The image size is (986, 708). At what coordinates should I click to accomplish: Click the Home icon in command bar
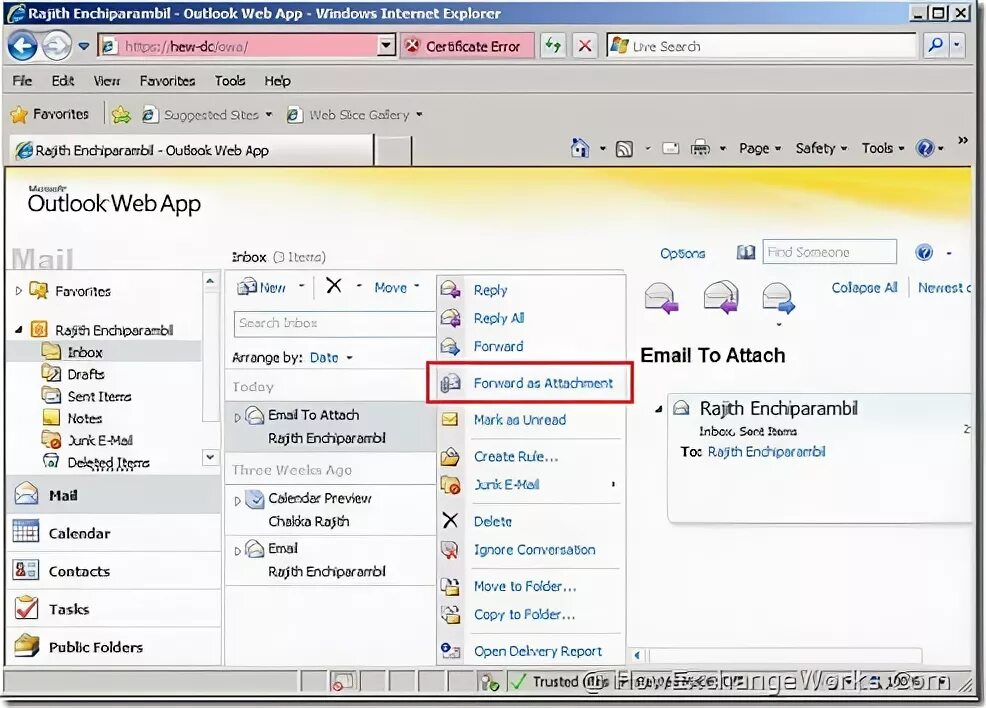click(580, 148)
